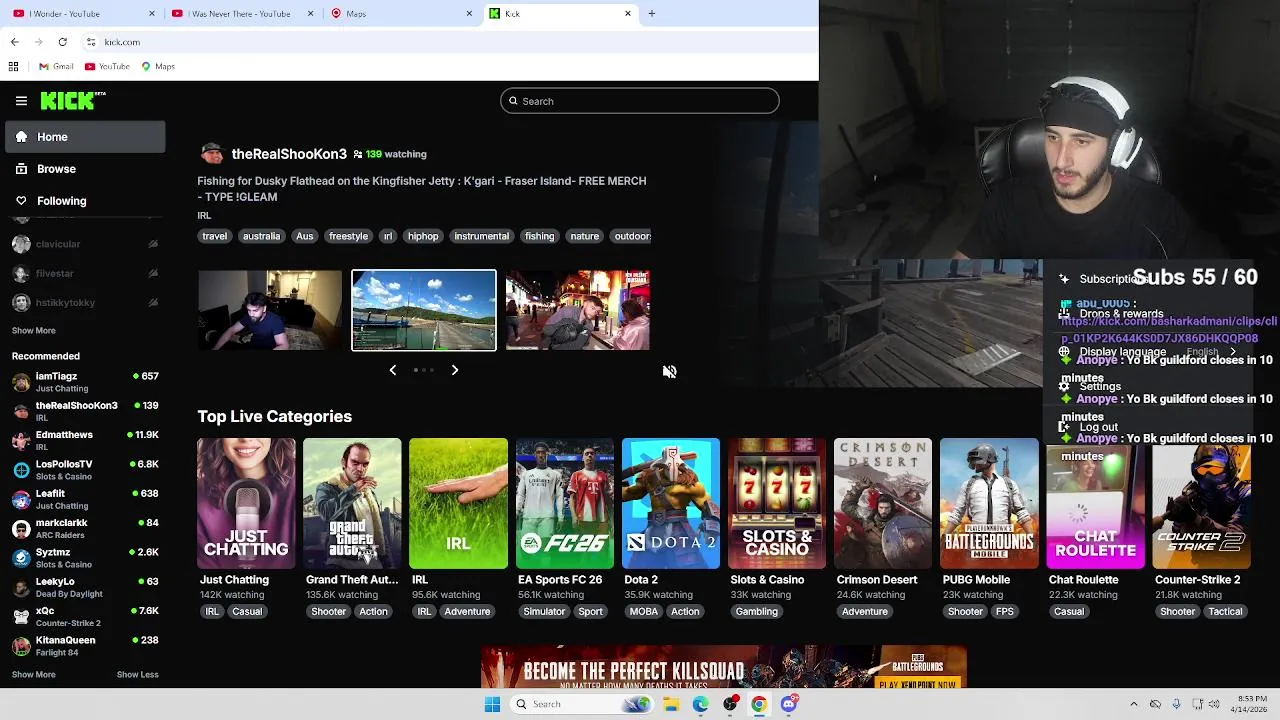This screenshot has height=720, width=1280.
Task: Open recommended channel markclarkk
Action: click(x=85, y=528)
